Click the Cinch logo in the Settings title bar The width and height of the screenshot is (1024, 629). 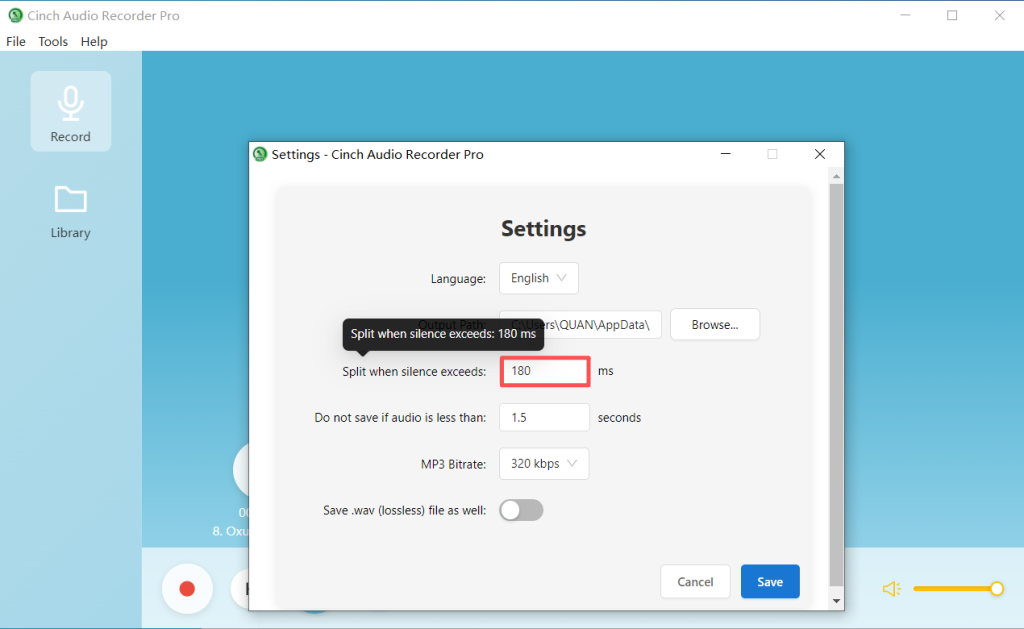pyautogui.click(x=261, y=154)
